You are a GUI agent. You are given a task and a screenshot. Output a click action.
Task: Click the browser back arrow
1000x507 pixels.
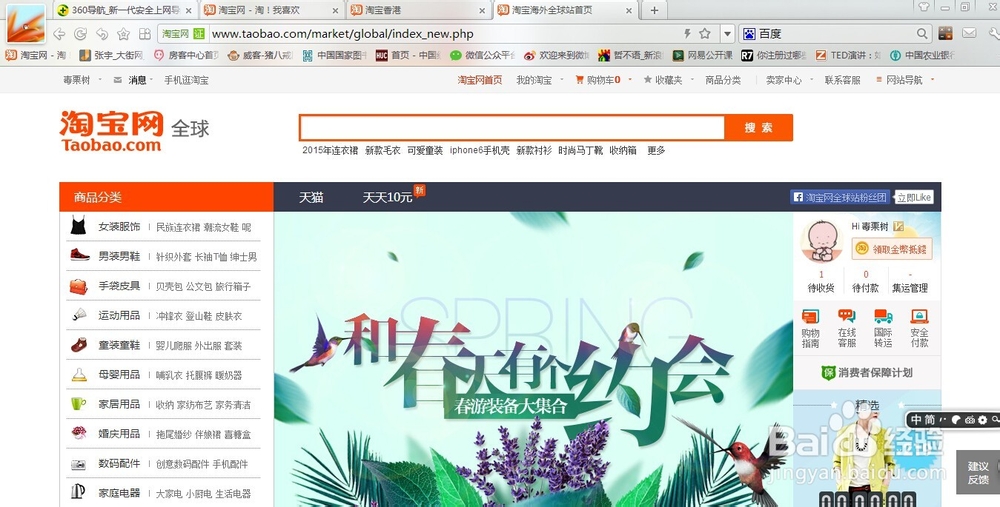click(59, 34)
